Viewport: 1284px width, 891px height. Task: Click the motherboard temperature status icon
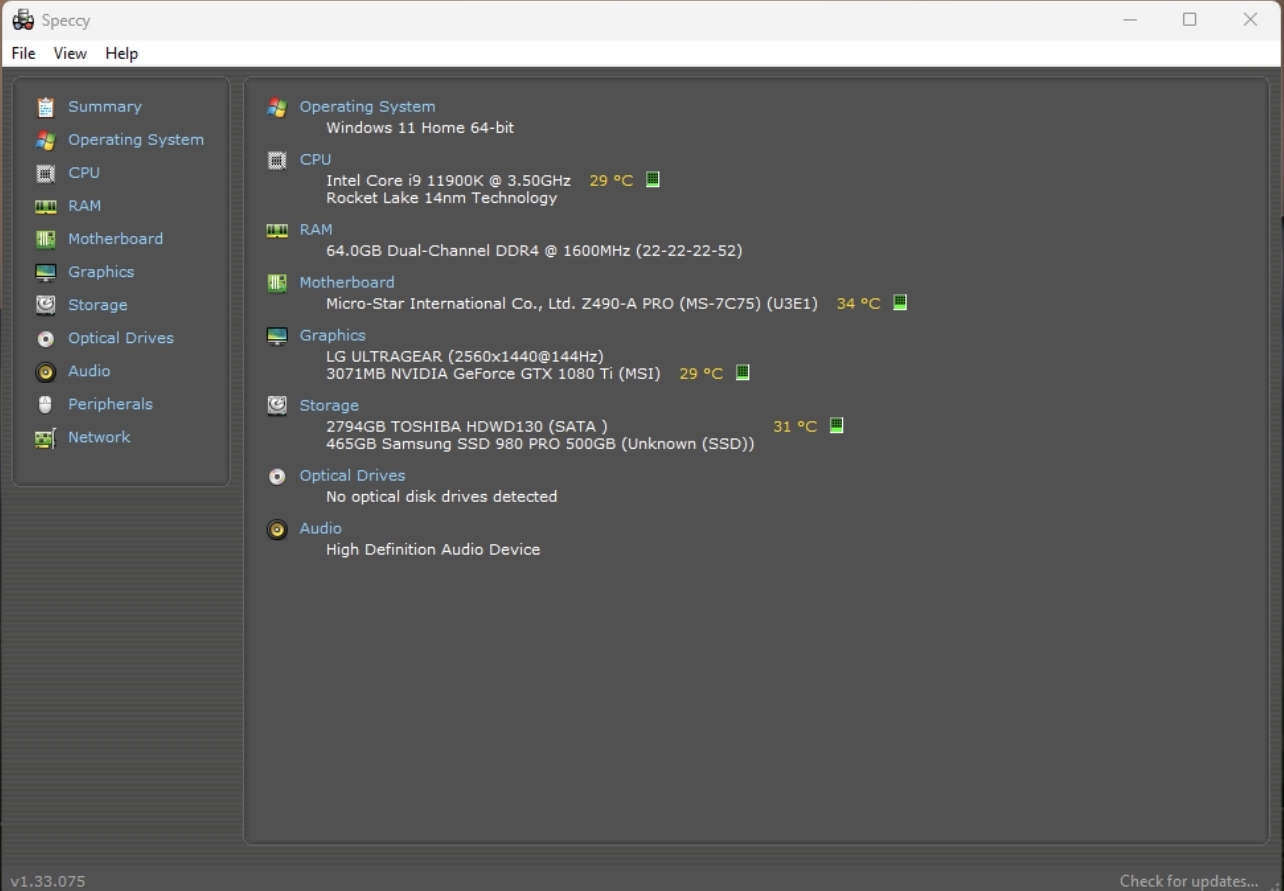pyautogui.click(x=900, y=303)
